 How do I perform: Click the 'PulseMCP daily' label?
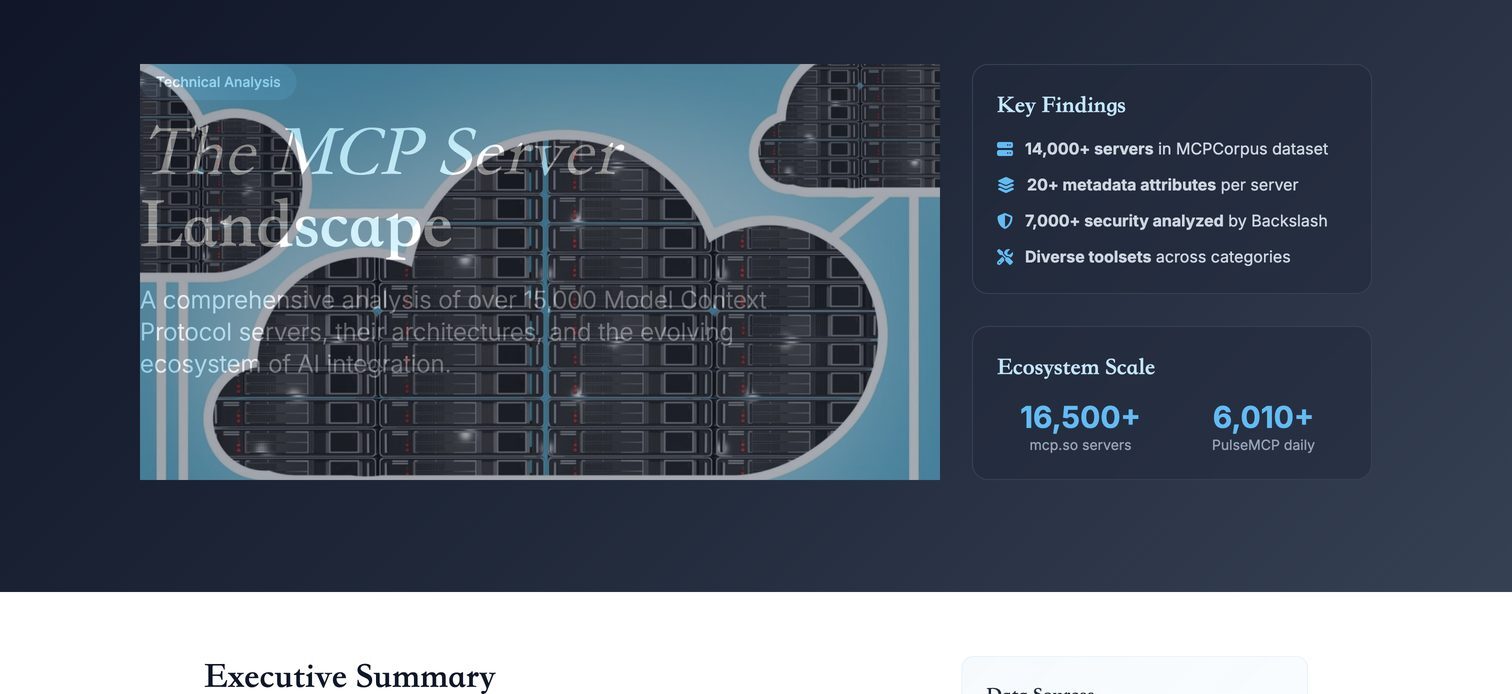(x=1263, y=445)
